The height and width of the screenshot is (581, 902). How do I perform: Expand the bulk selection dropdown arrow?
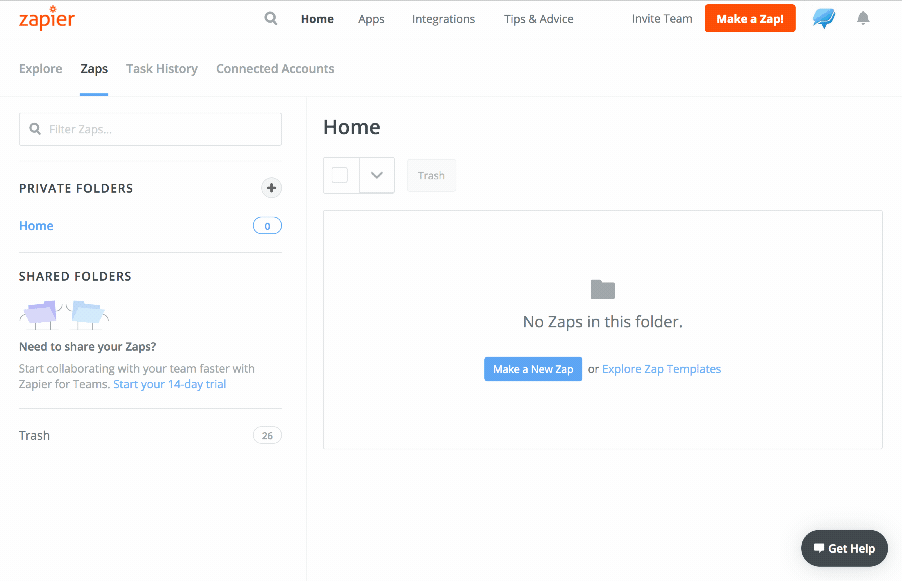coord(377,175)
